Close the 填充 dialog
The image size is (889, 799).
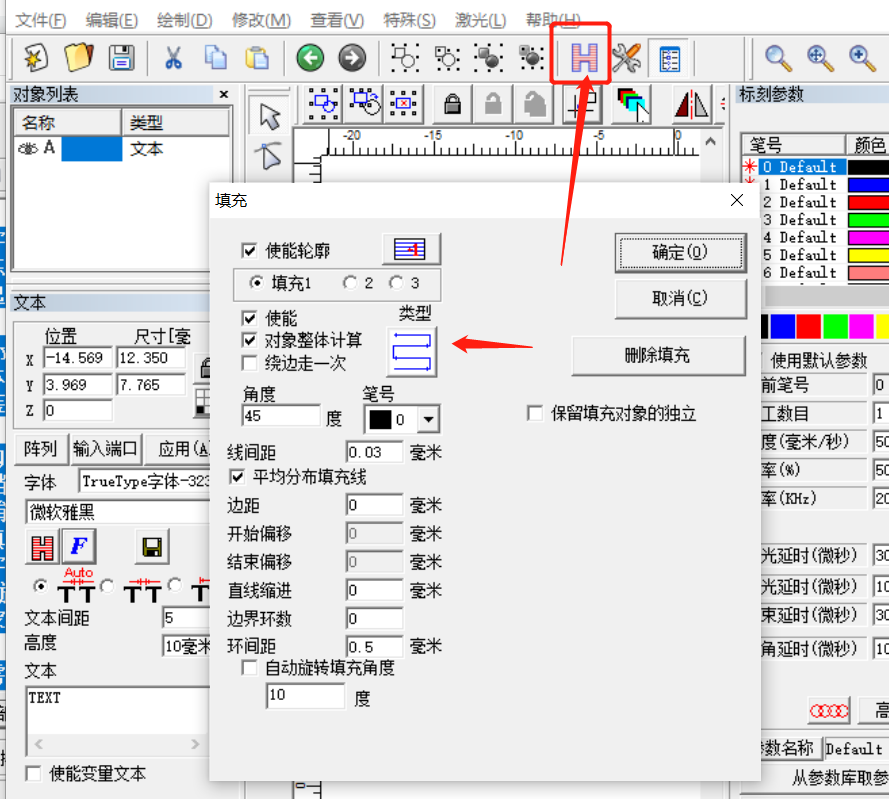(736, 200)
